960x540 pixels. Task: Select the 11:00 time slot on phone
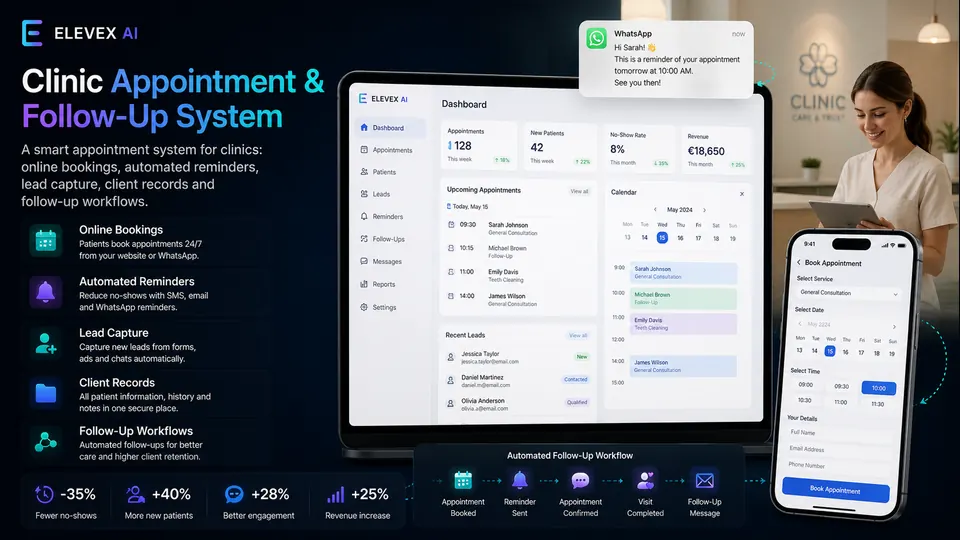click(x=841, y=402)
